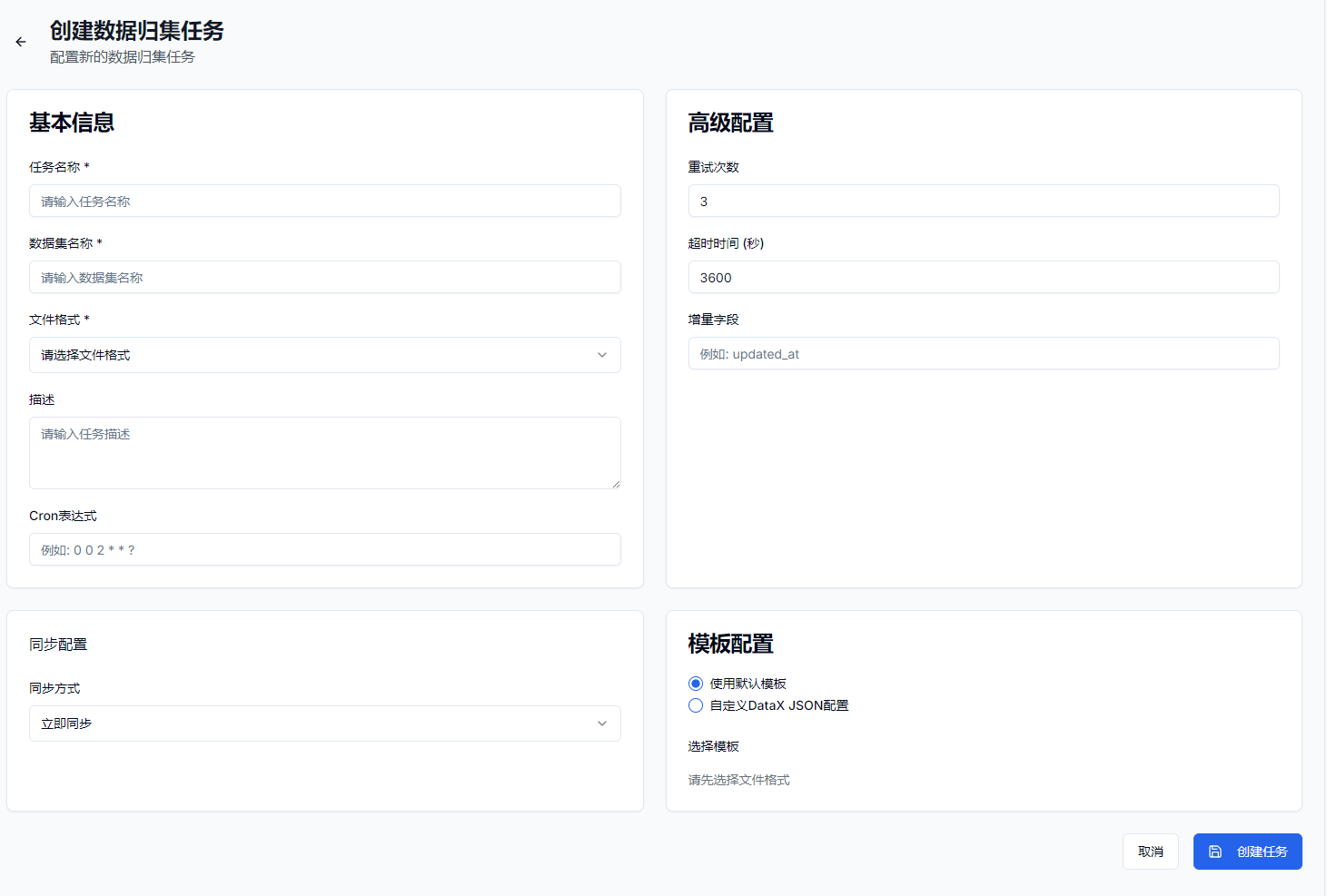Viewport: 1327px width, 896px height.
Task: Click the 同步方式 dropdown chevron icon
Action: (601, 724)
